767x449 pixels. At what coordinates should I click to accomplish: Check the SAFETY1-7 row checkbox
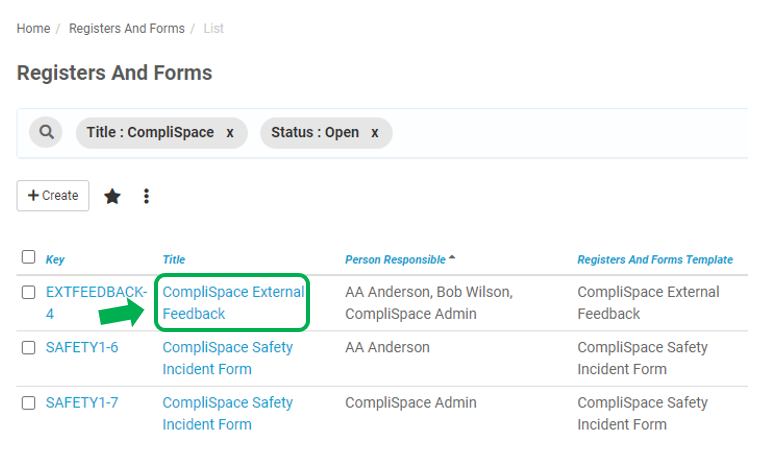coord(28,403)
